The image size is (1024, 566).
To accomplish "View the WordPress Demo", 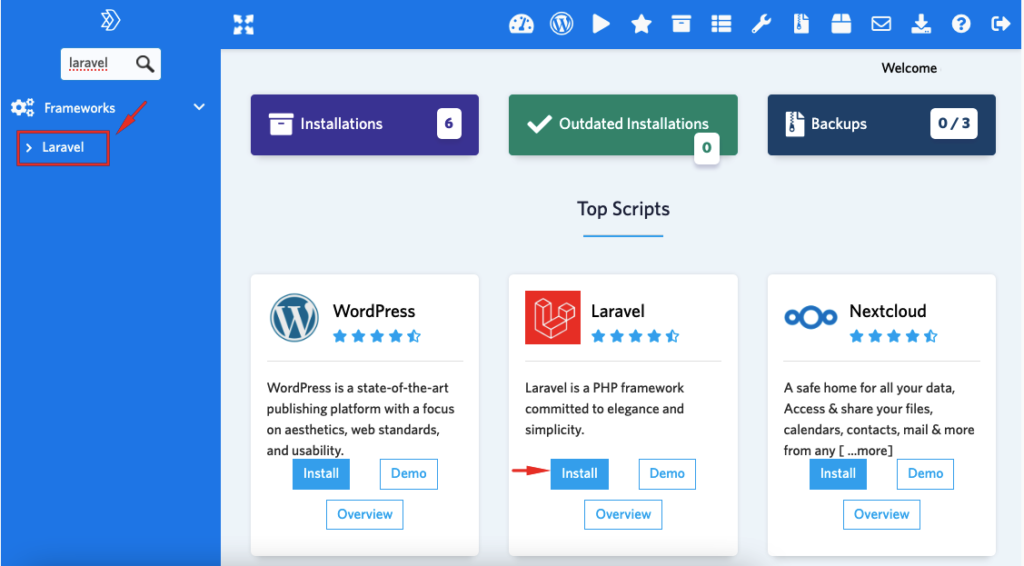I will [409, 474].
